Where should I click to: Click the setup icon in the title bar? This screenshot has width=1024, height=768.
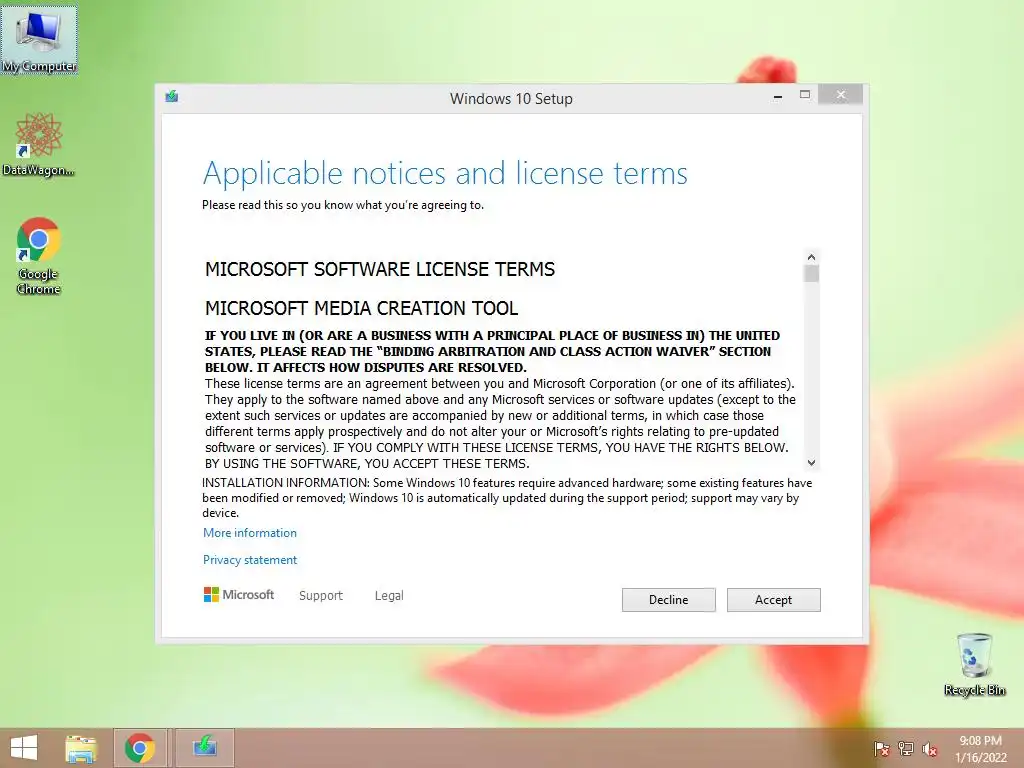[172, 97]
